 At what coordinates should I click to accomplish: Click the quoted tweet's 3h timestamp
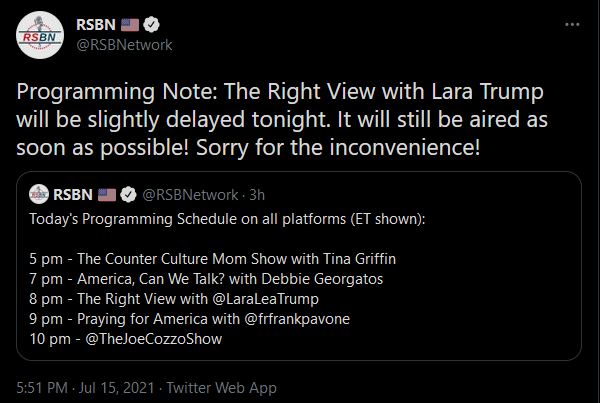pyautogui.click(x=257, y=195)
